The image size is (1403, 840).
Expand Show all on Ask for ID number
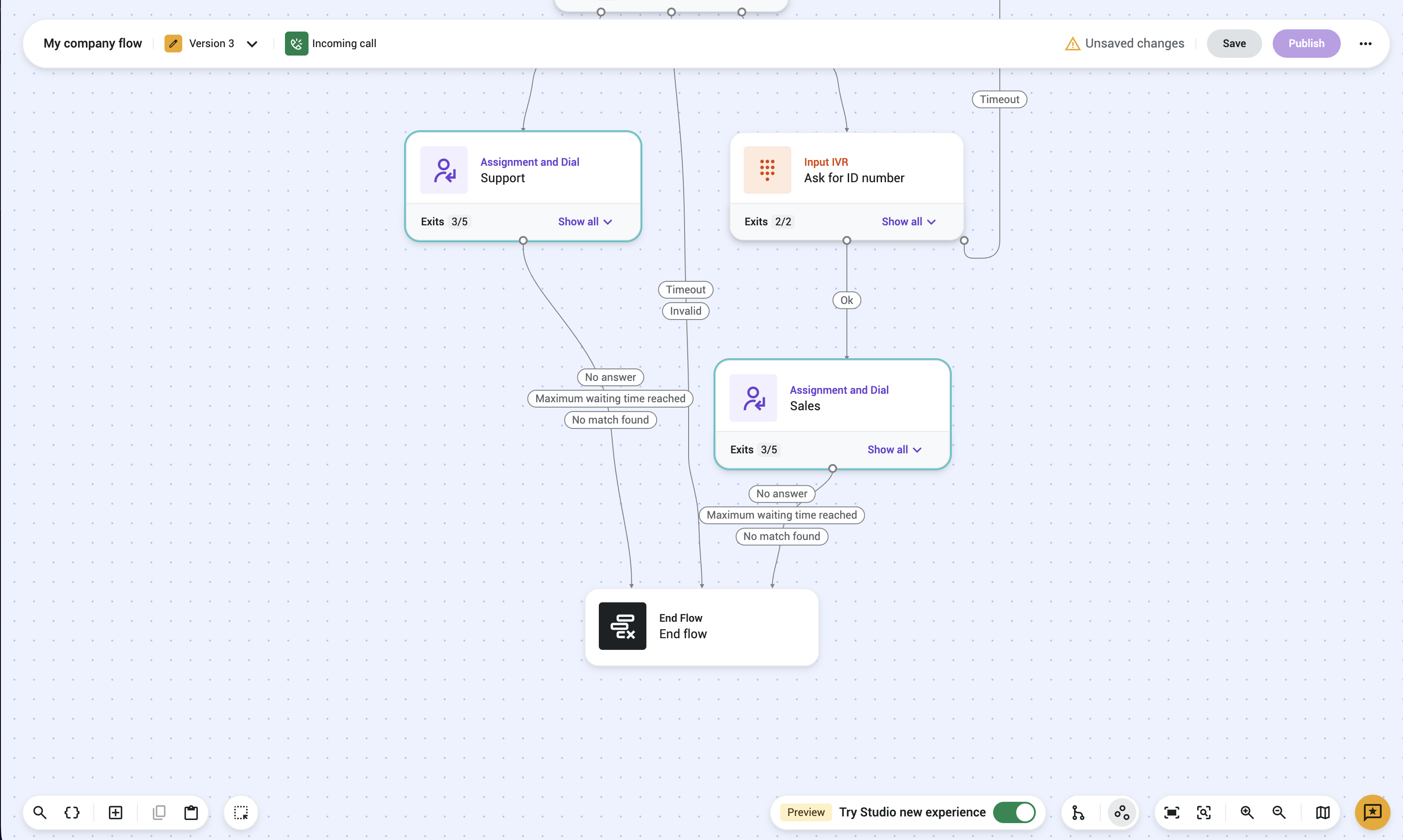(x=908, y=222)
